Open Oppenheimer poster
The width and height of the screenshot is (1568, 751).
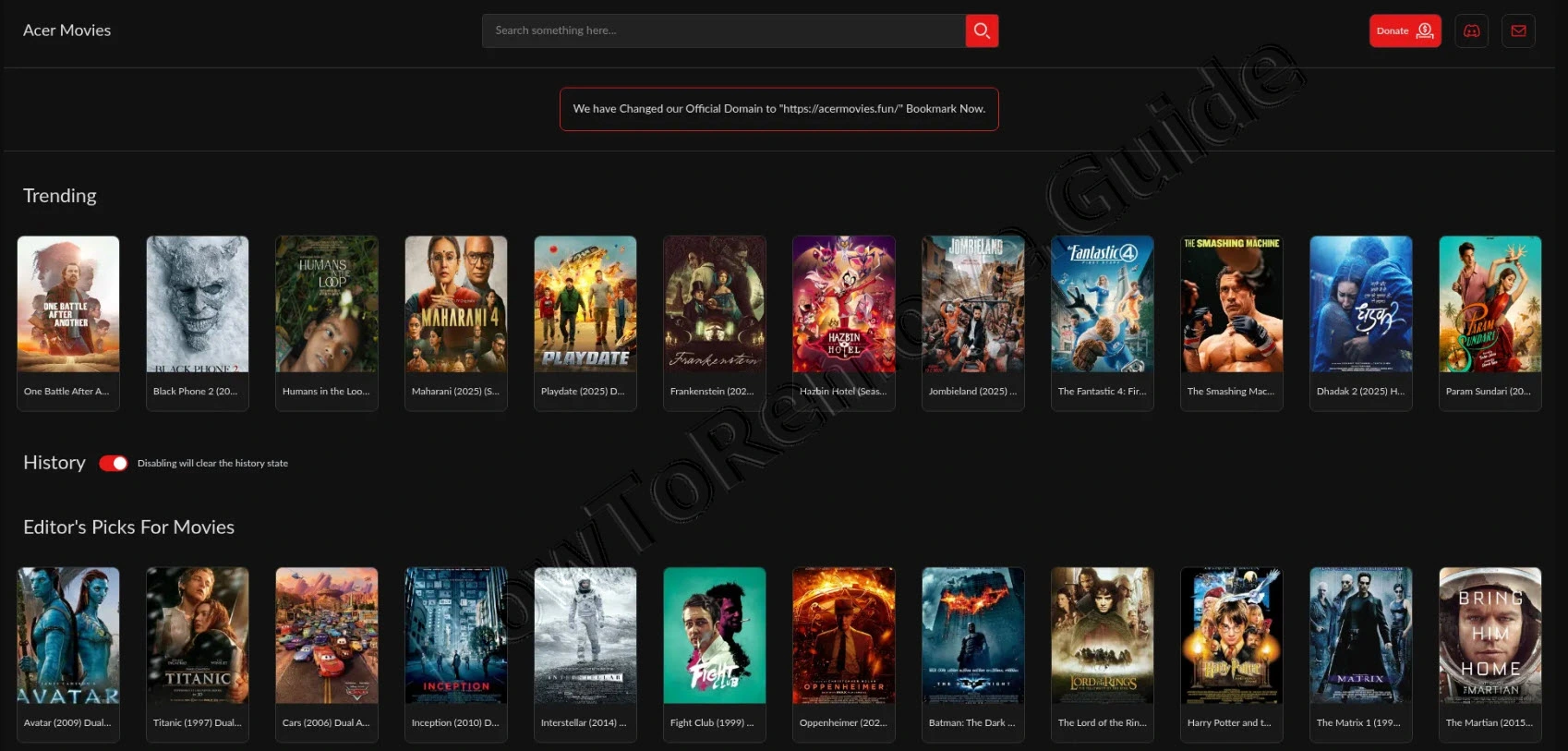844,636
